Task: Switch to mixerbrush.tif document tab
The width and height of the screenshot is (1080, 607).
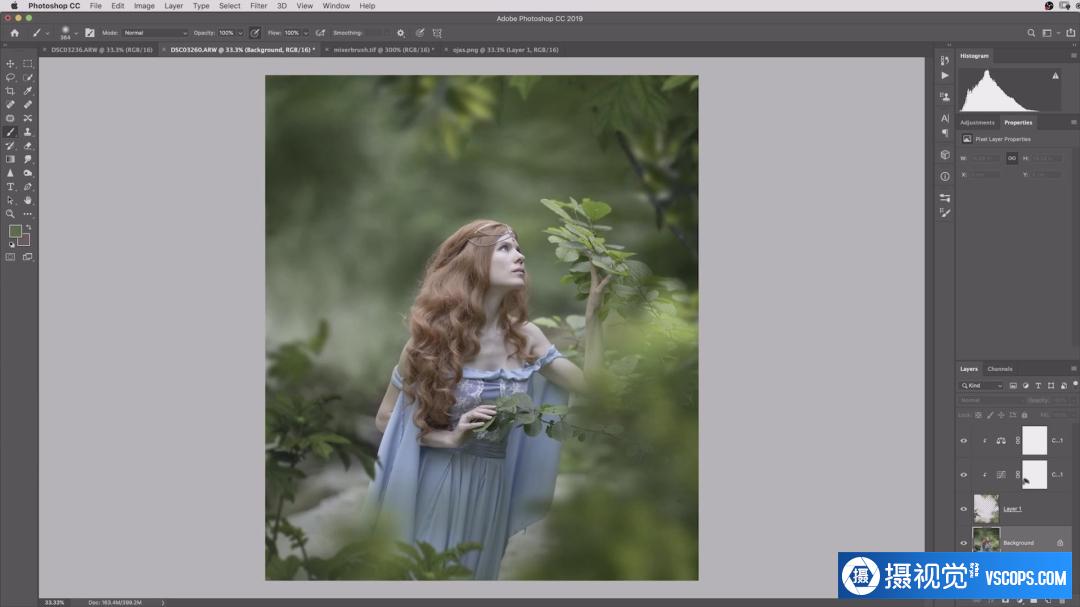Action: click(383, 50)
